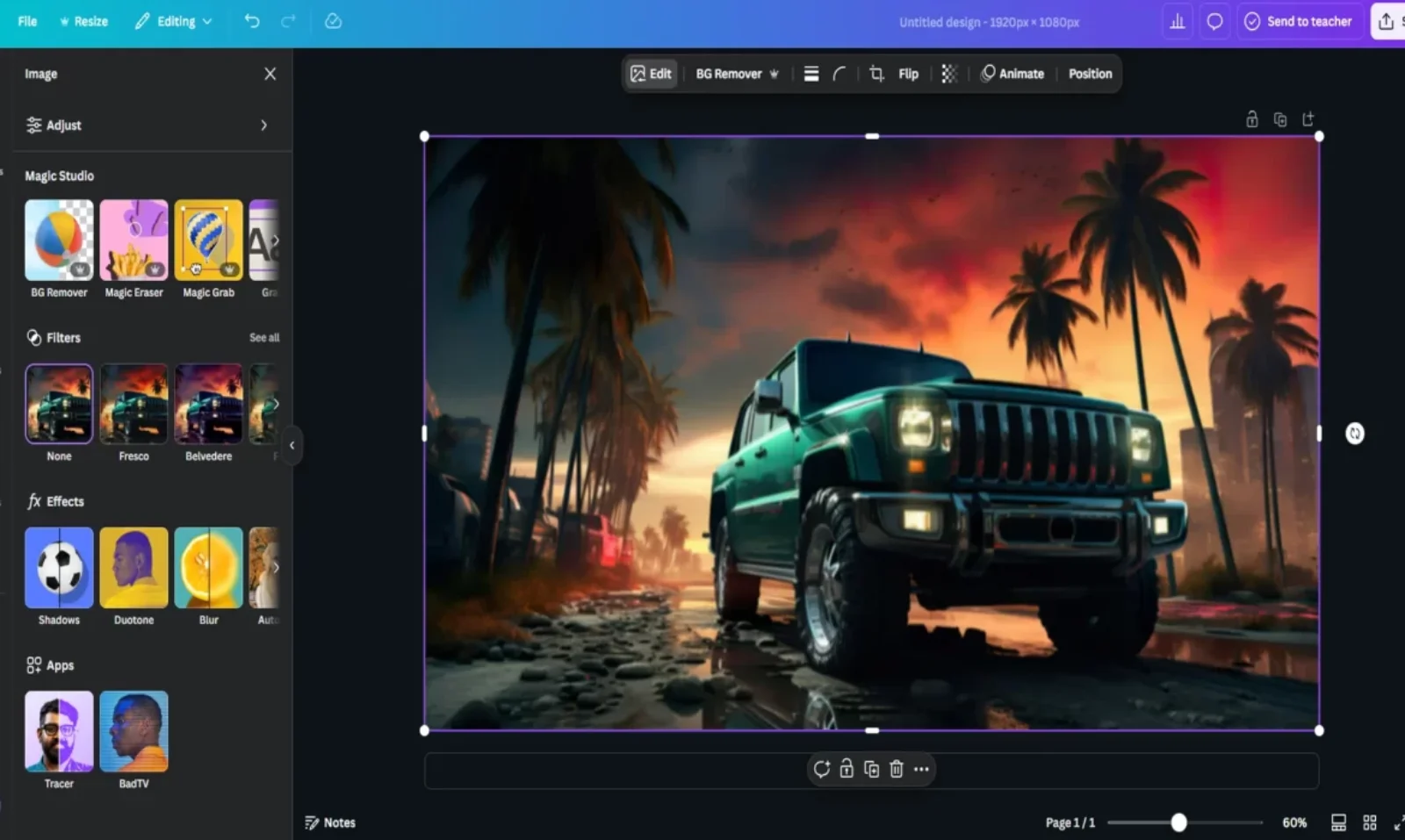1405x840 pixels.
Task: Select the Belvedere filter thumbnail
Action: click(208, 404)
